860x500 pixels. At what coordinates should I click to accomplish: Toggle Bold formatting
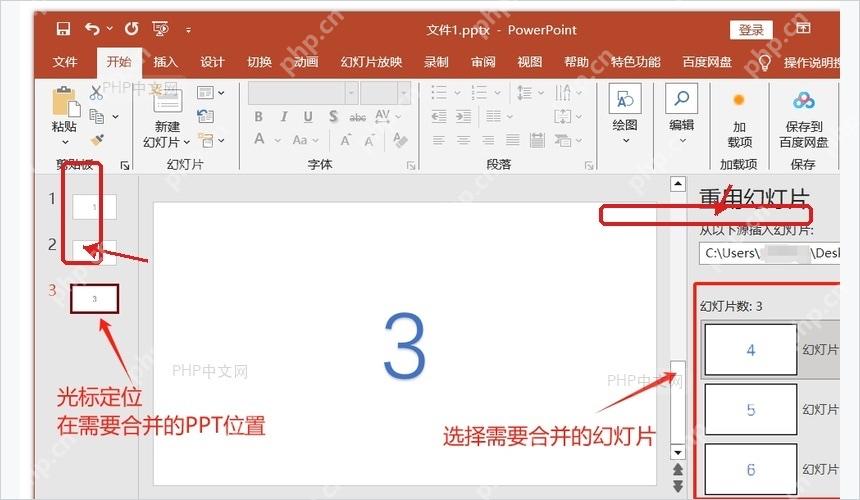tap(258, 117)
